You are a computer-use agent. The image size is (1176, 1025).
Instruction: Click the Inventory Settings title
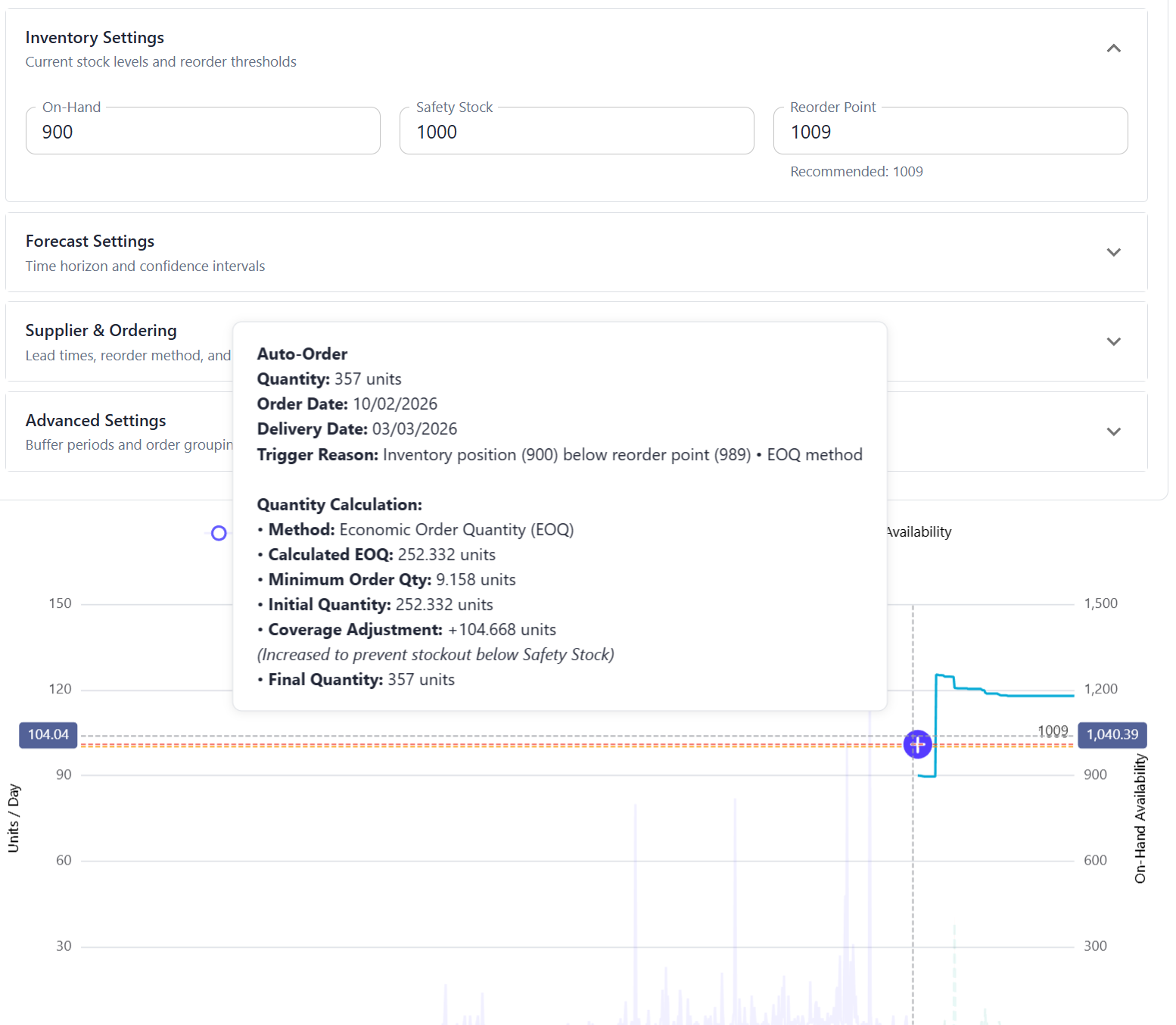95,38
